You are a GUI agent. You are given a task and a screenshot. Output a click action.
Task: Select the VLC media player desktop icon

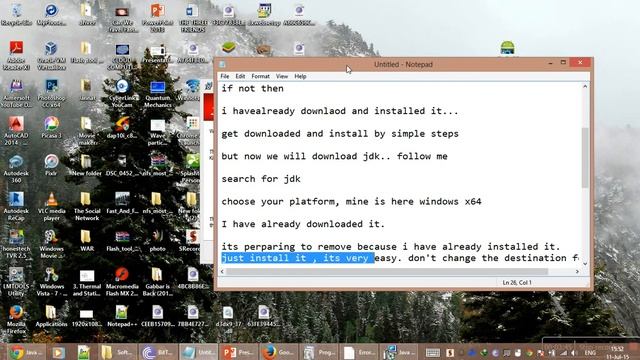pos(51,207)
